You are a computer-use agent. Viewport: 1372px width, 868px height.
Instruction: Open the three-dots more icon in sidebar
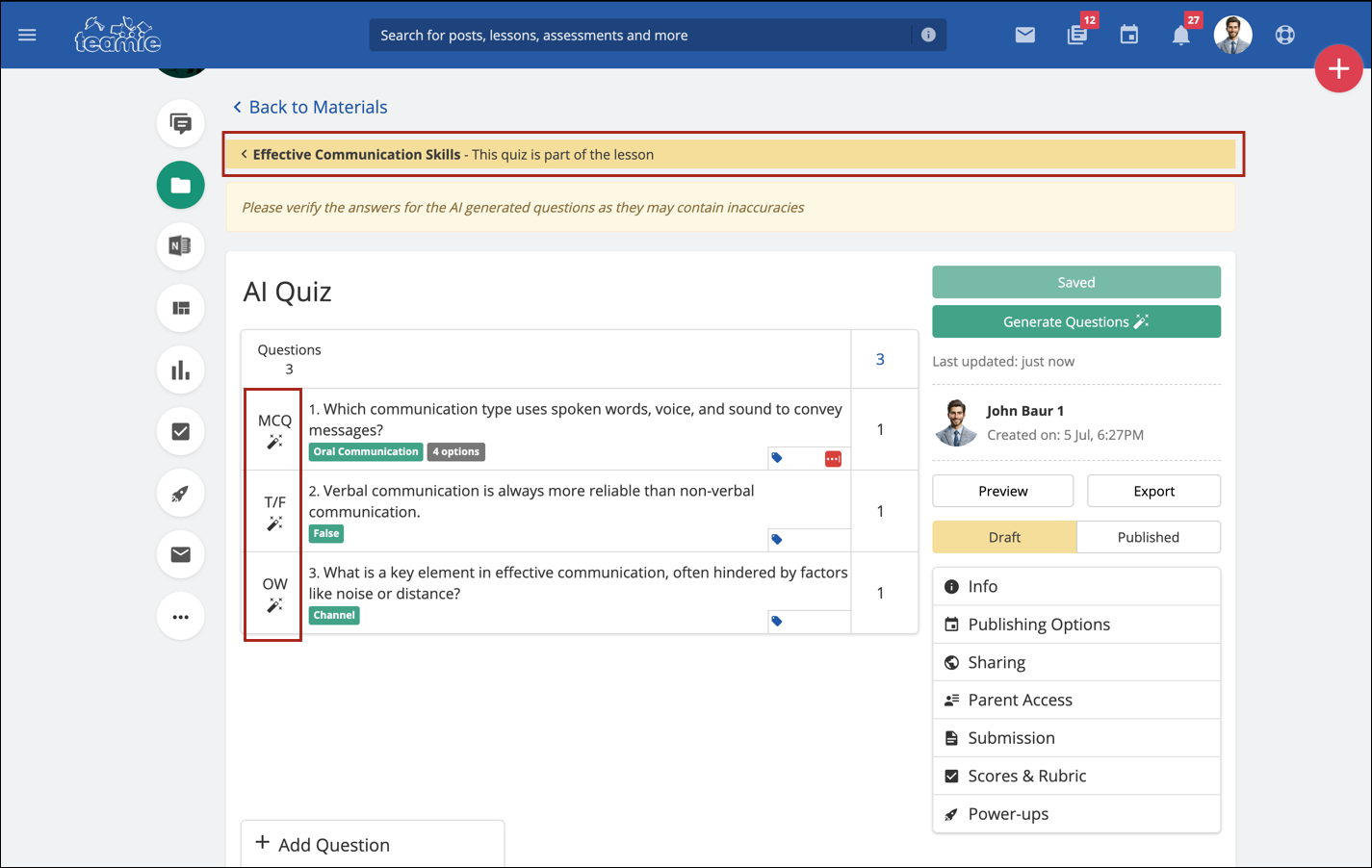181,617
